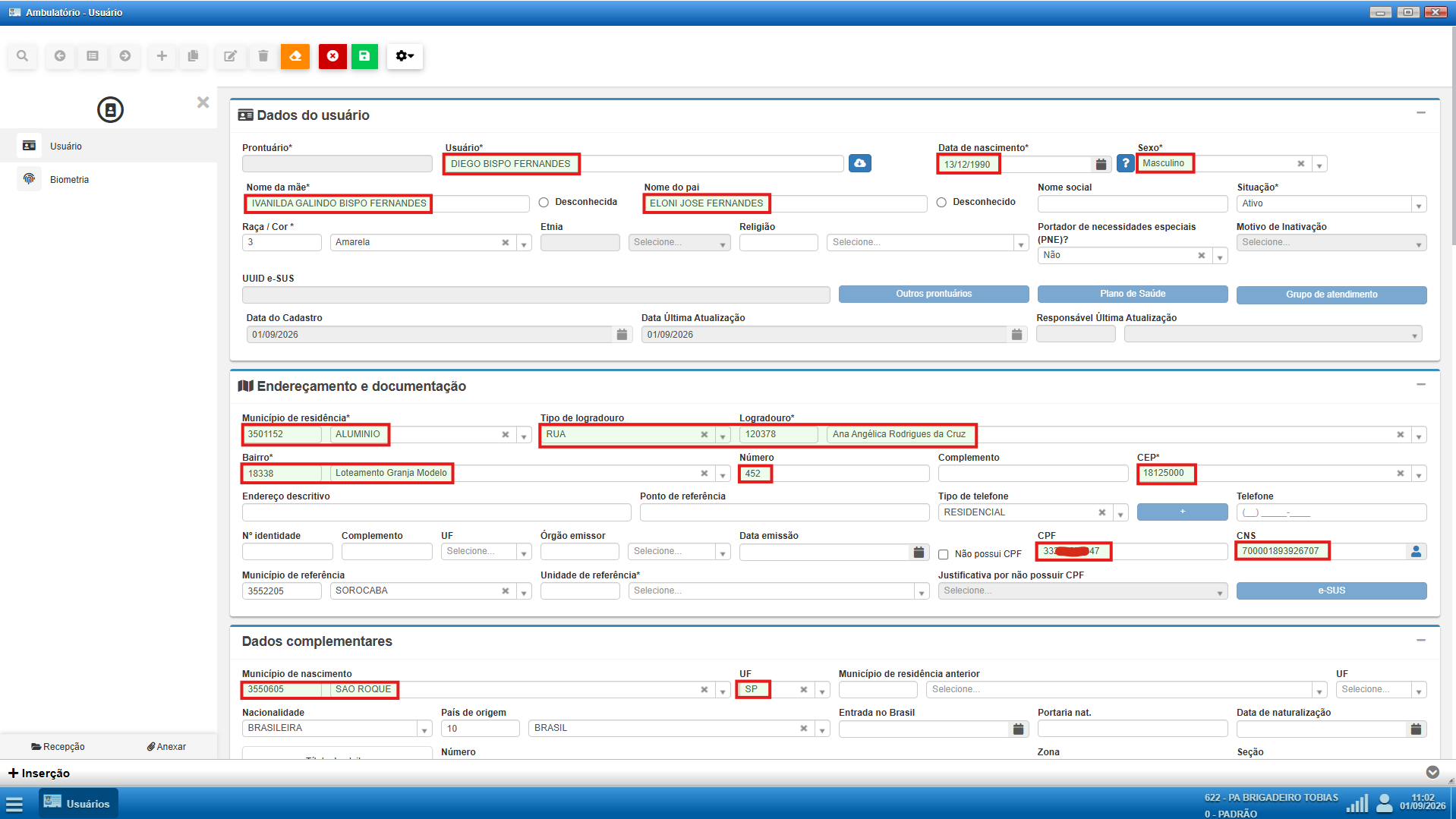Open the Religião Selecione dropdown

click(x=927, y=243)
